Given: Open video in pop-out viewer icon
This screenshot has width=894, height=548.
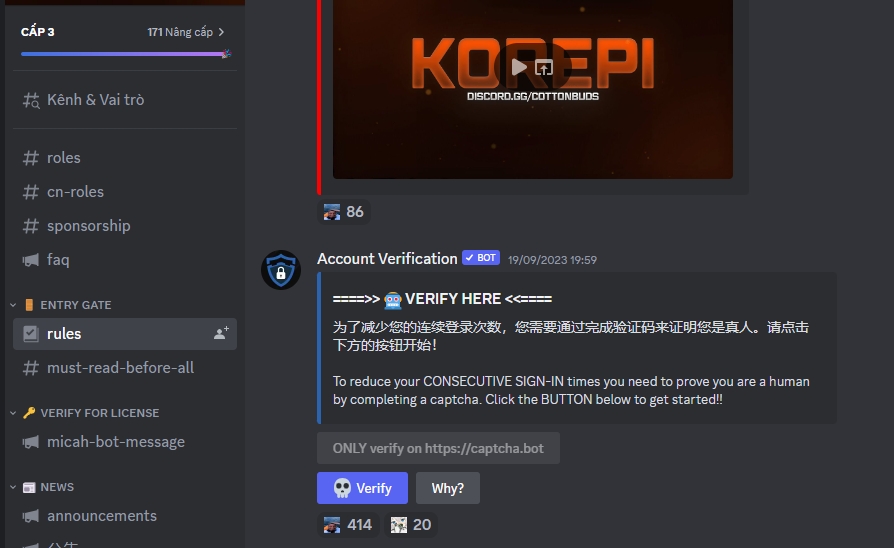Looking at the screenshot, I should pos(544,68).
